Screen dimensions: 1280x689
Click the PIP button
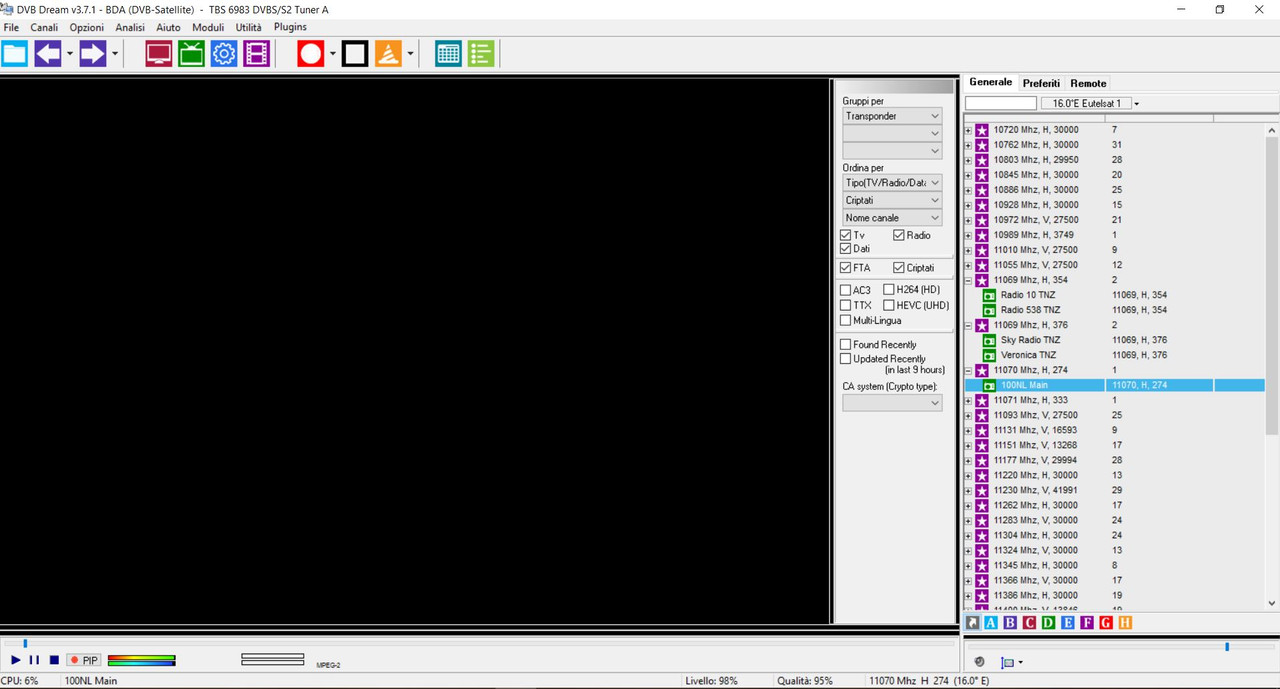(84, 660)
